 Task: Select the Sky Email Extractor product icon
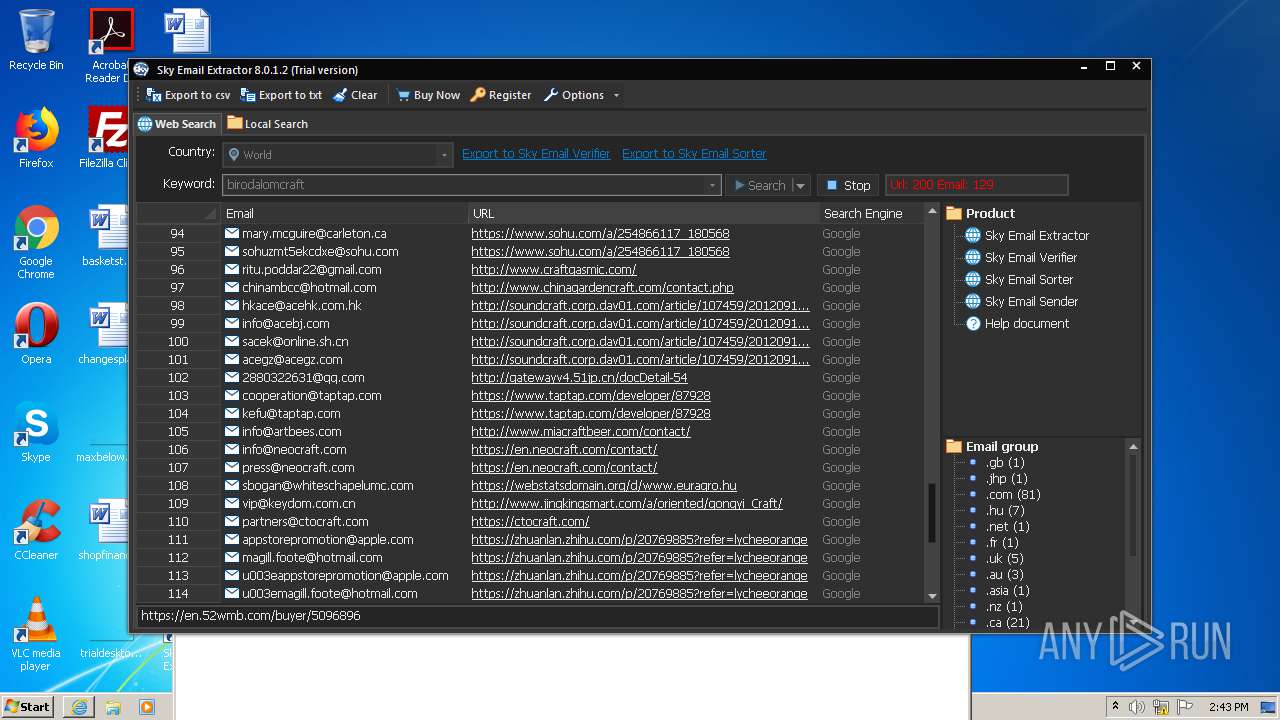pyautogui.click(x=972, y=235)
